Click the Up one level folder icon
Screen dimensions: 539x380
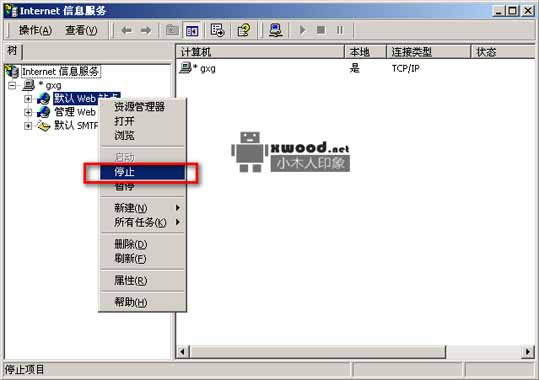pos(172,30)
